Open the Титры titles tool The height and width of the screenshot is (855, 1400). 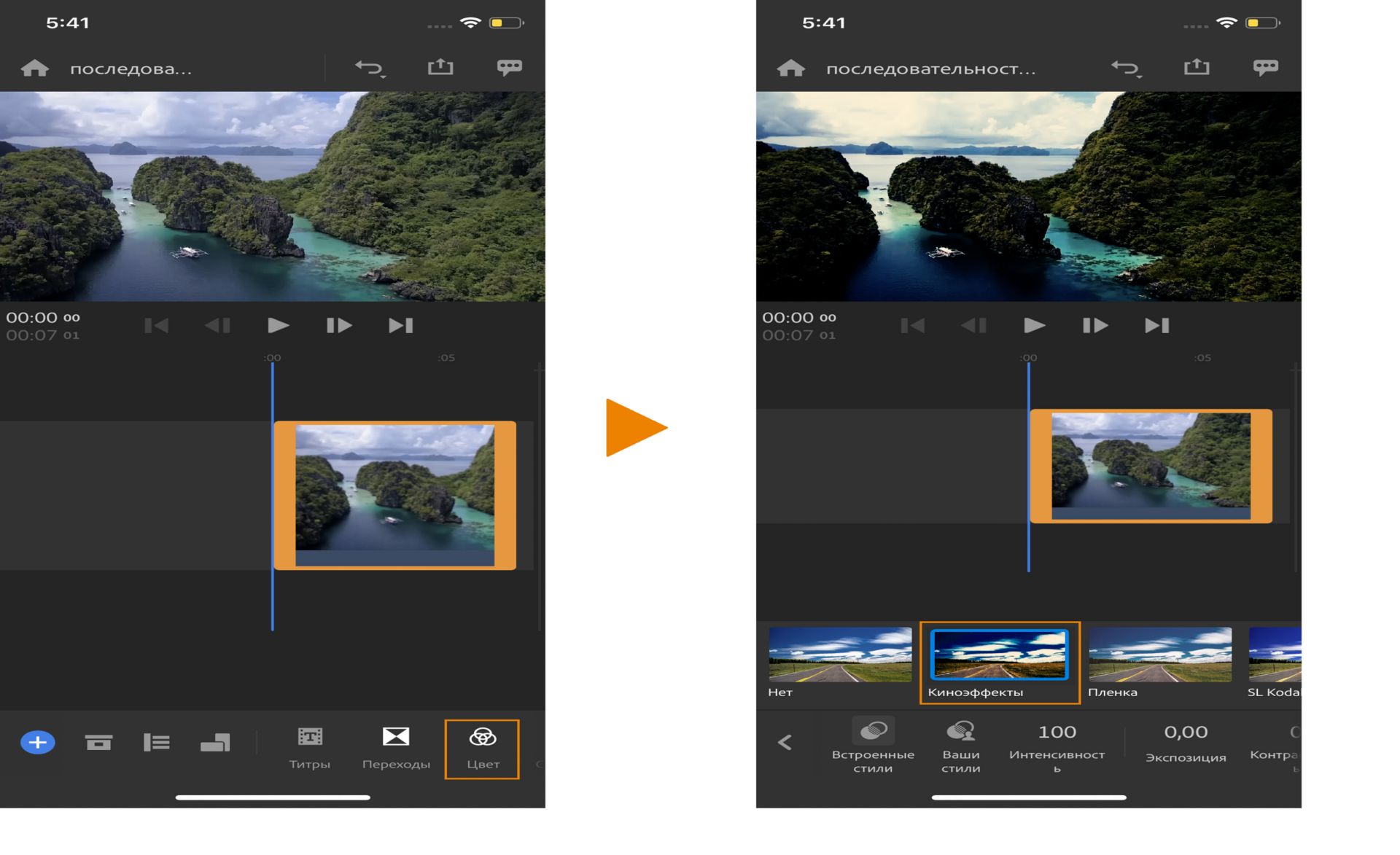[310, 748]
